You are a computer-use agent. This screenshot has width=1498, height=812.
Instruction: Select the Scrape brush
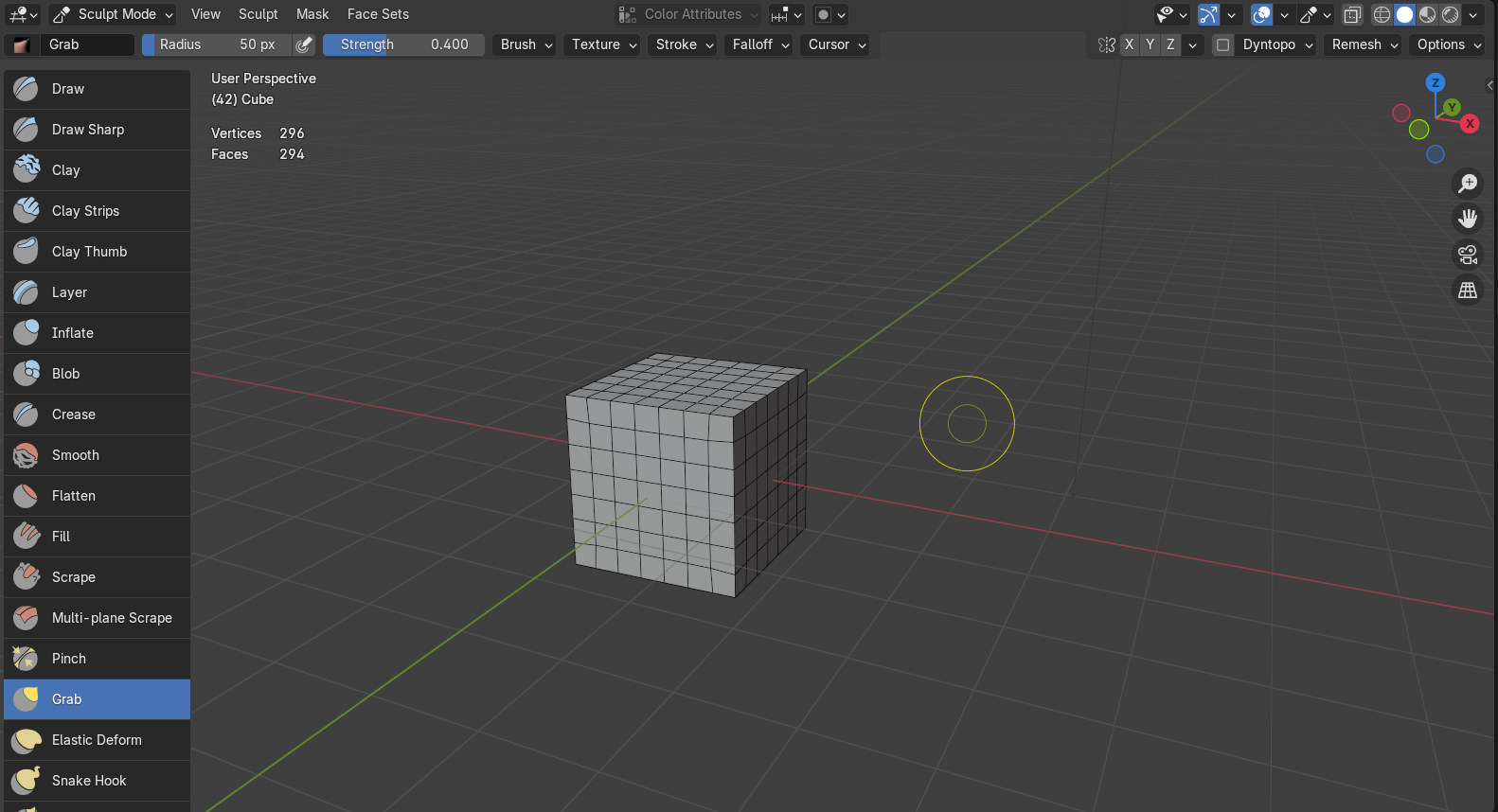click(x=97, y=577)
